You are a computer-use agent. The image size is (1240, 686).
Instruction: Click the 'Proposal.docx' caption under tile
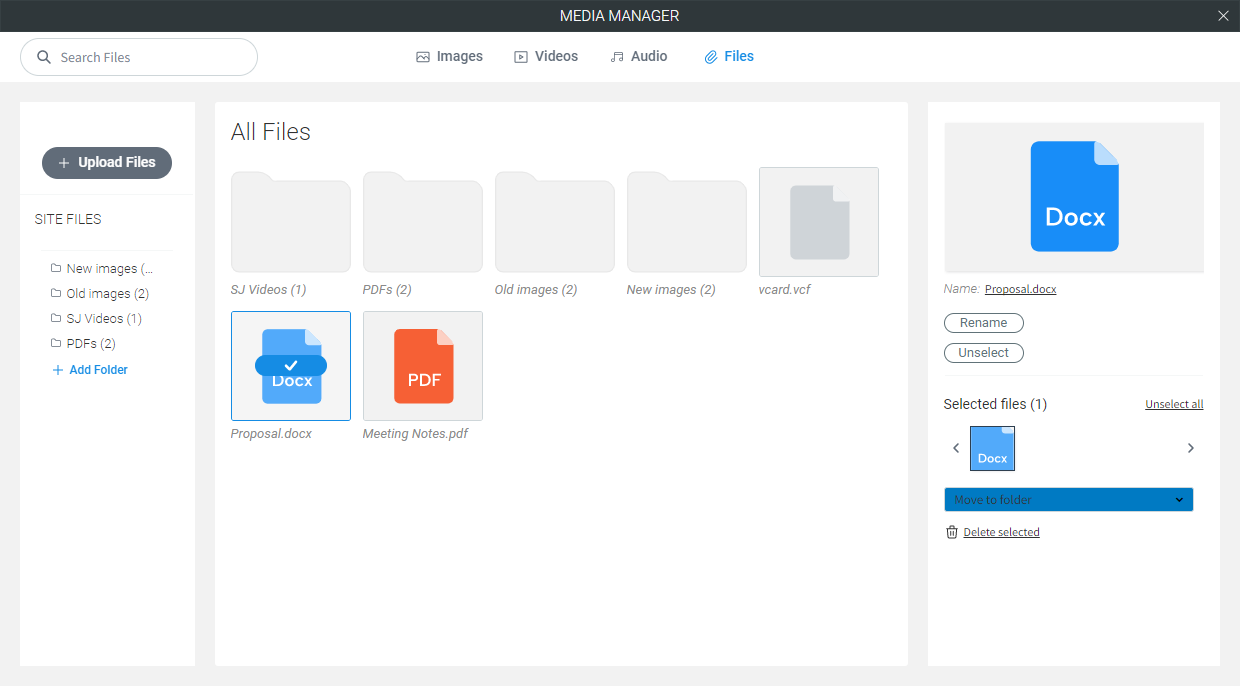click(271, 434)
